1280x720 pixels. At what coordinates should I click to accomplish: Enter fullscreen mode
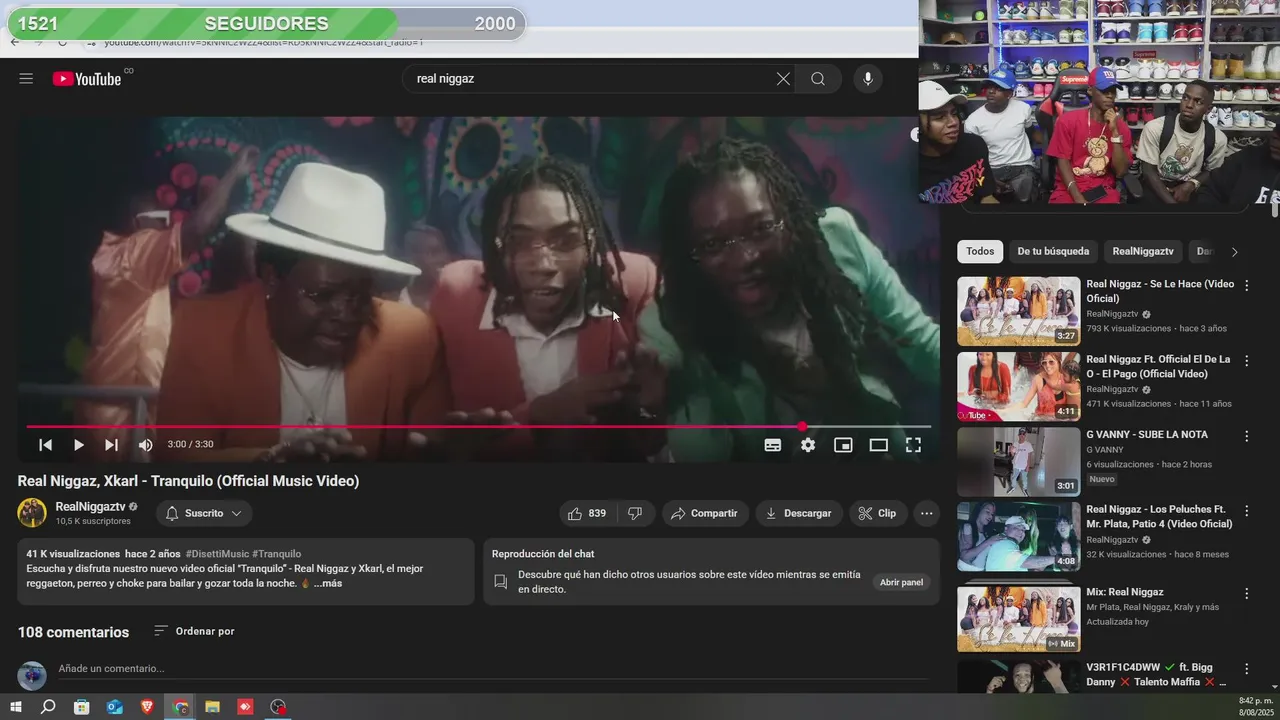pos(913,445)
